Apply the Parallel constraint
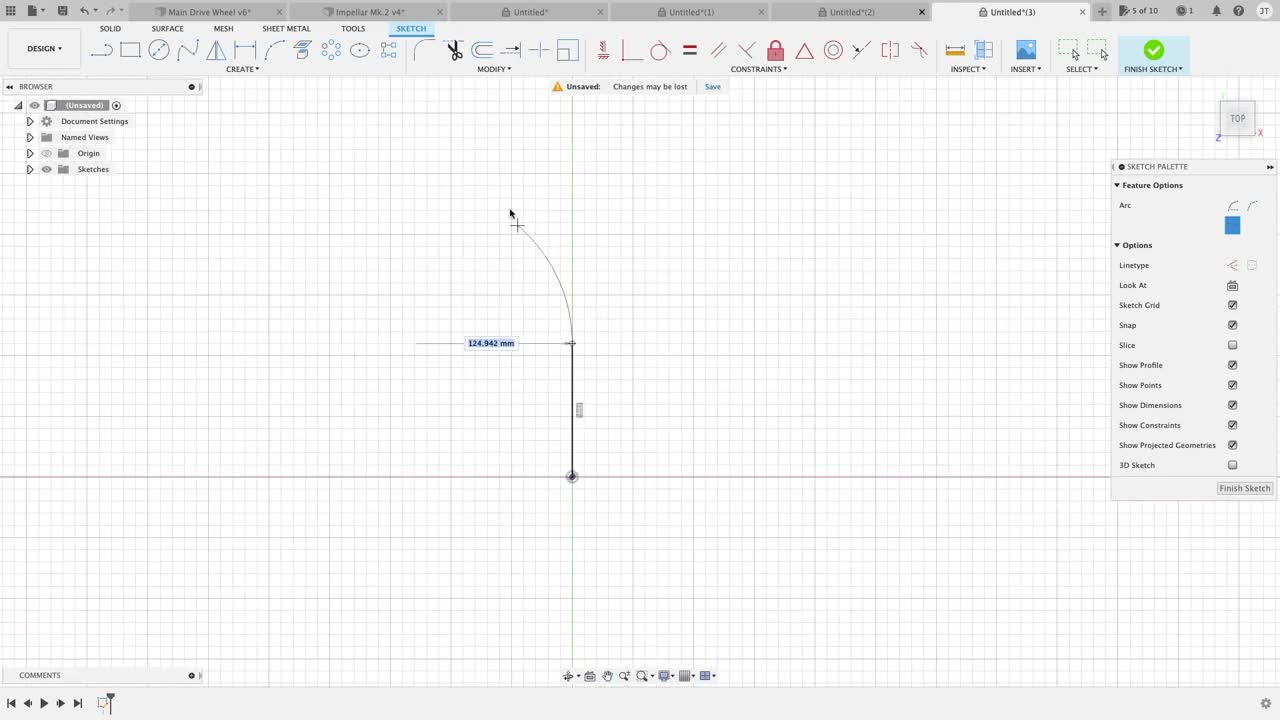This screenshot has height=720, width=1280. [x=718, y=50]
